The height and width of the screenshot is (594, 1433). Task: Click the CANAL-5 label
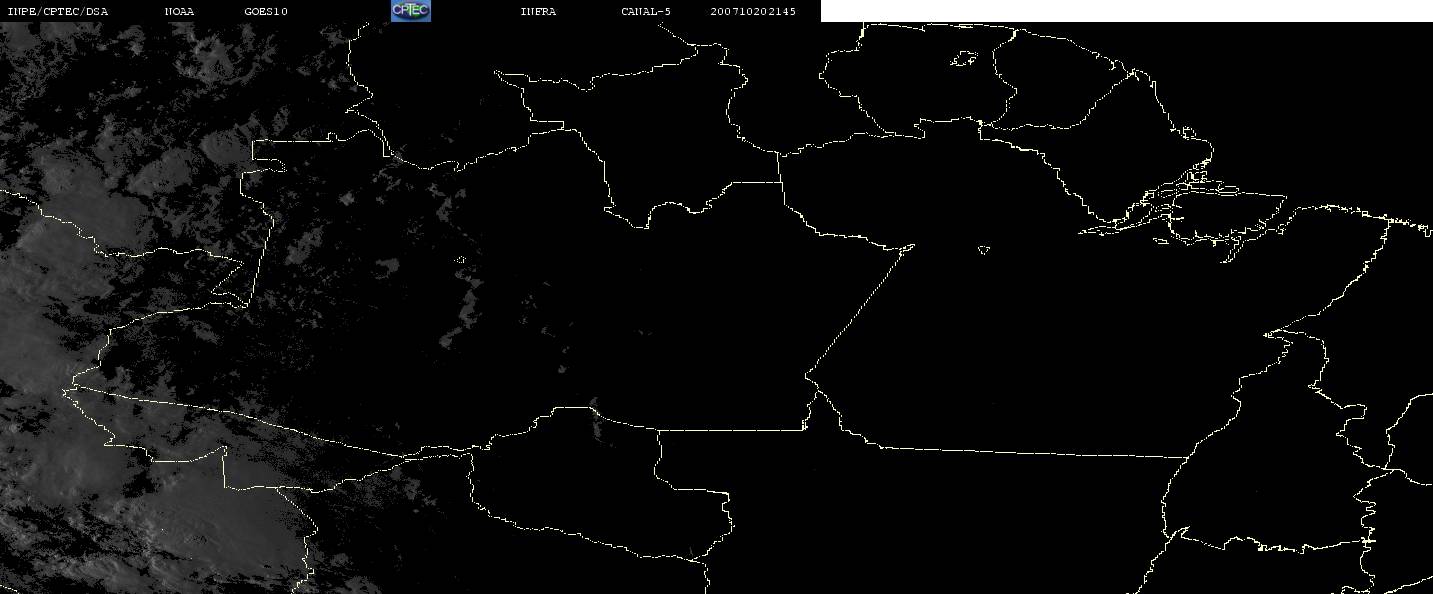[646, 11]
